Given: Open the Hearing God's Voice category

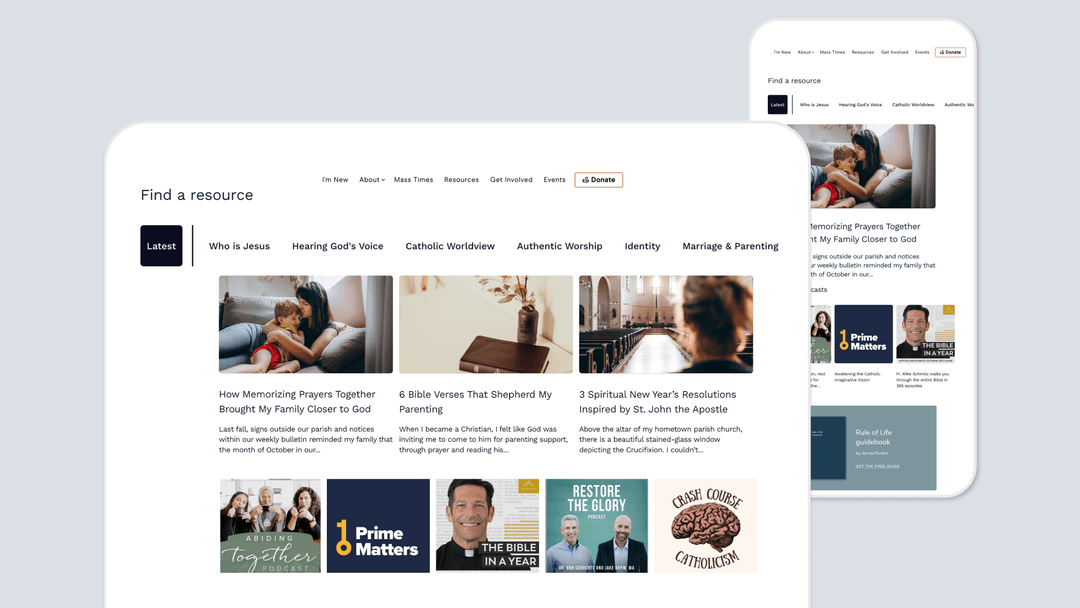Looking at the screenshot, I should coord(338,246).
